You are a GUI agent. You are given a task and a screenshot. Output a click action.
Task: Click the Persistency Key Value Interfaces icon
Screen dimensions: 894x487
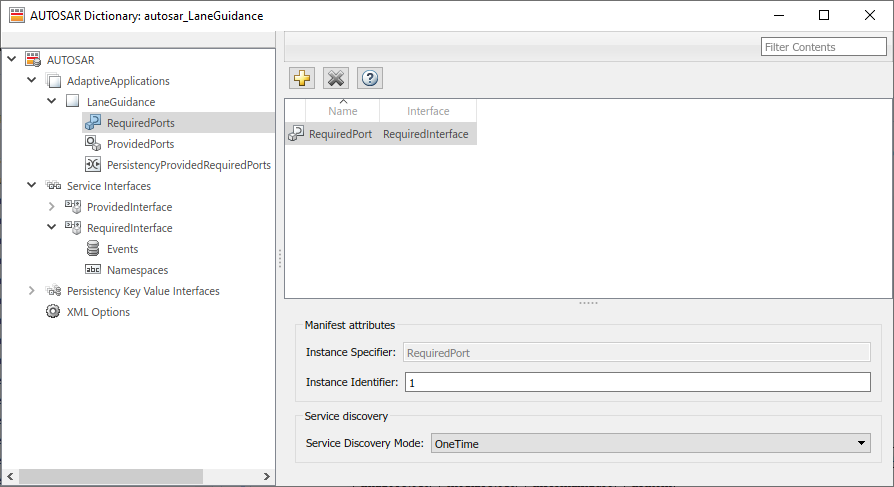[54, 290]
